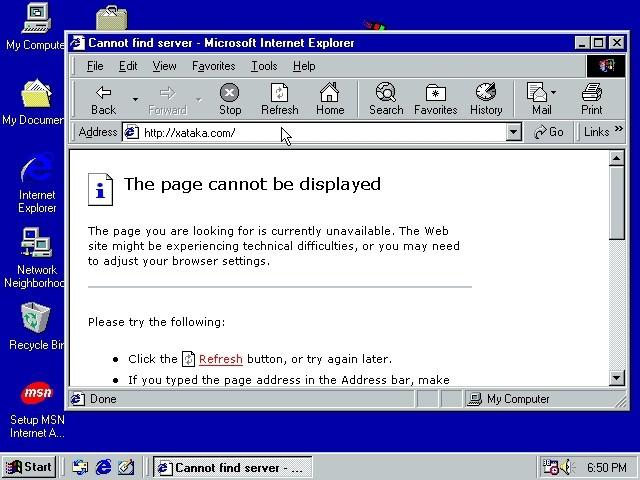Click in the address URL field
Image resolution: width=640 pixels, height=480 pixels.
(x=314, y=132)
